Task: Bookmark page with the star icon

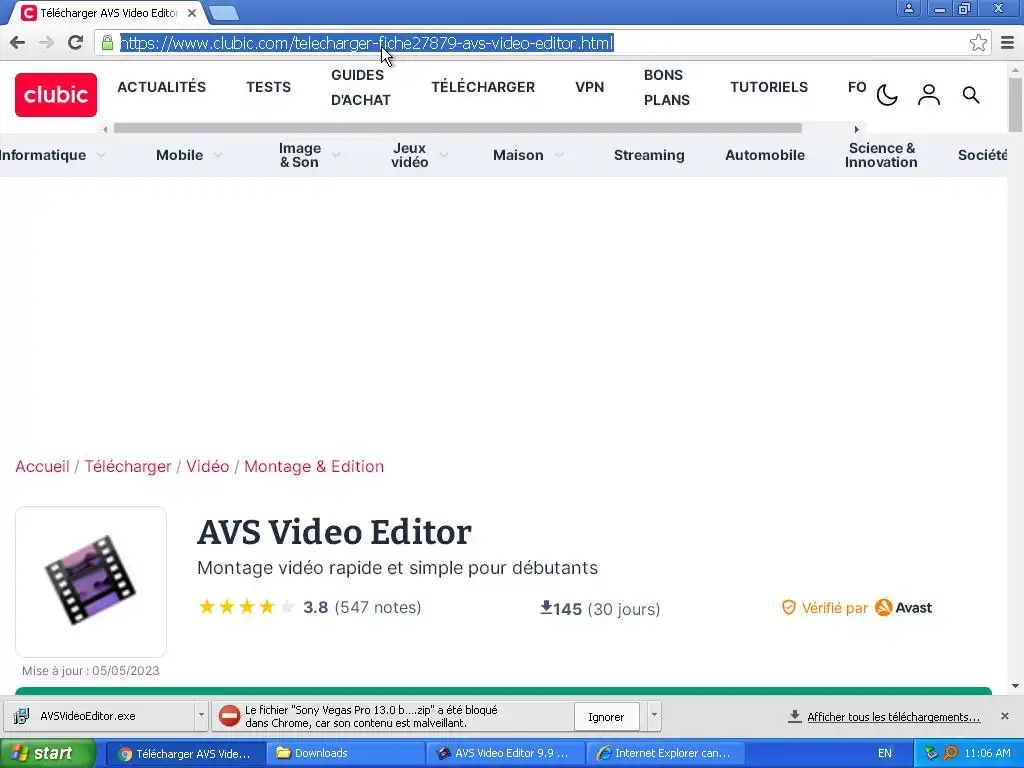Action: coord(978,43)
